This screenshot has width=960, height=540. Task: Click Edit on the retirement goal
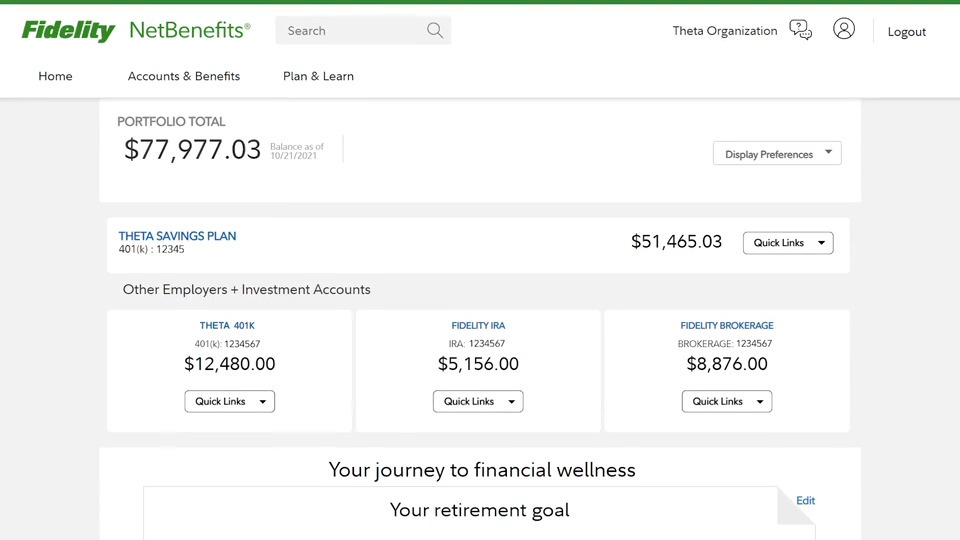[805, 500]
